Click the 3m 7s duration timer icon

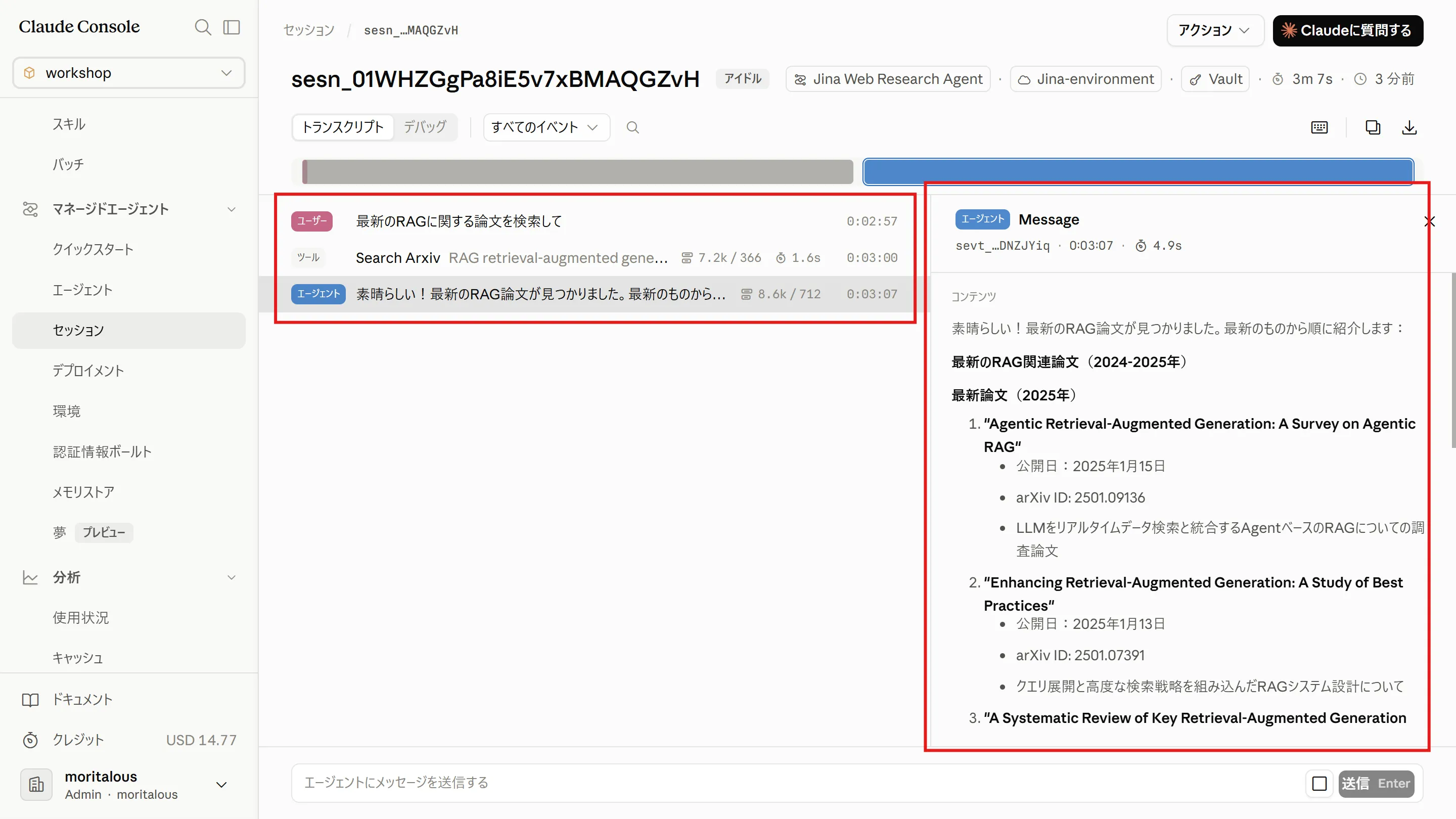(1278, 79)
